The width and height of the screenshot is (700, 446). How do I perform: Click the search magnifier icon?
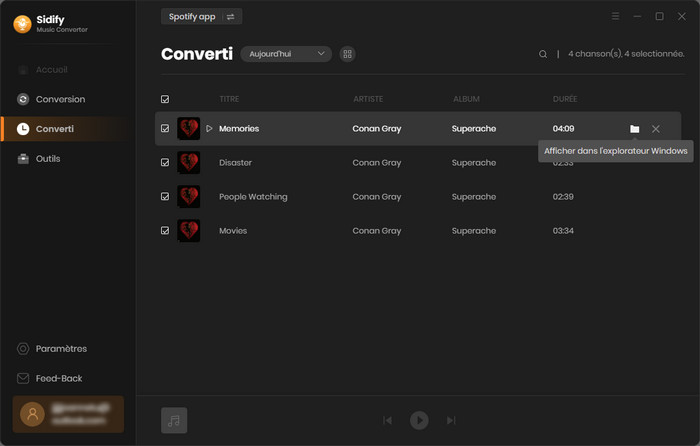543,54
